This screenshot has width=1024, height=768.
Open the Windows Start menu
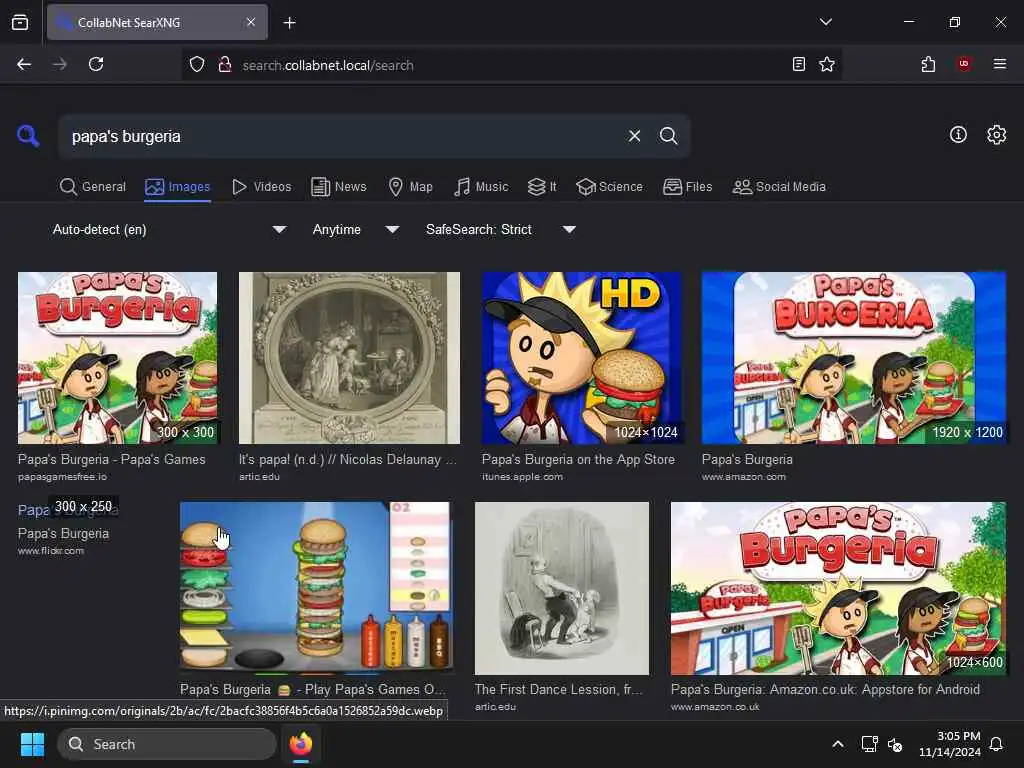click(x=32, y=744)
